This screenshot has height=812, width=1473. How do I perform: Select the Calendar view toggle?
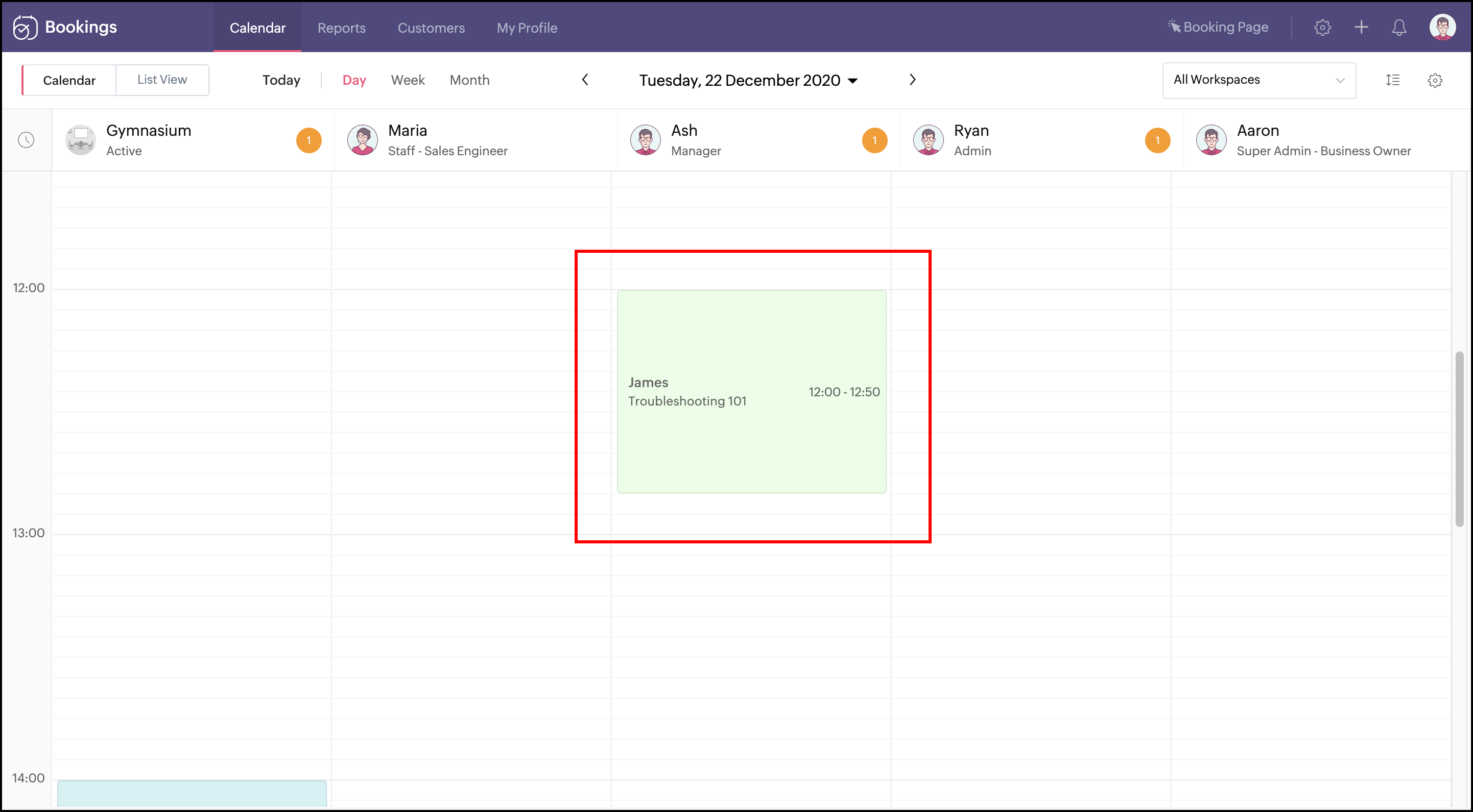pyautogui.click(x=69, y=80)
